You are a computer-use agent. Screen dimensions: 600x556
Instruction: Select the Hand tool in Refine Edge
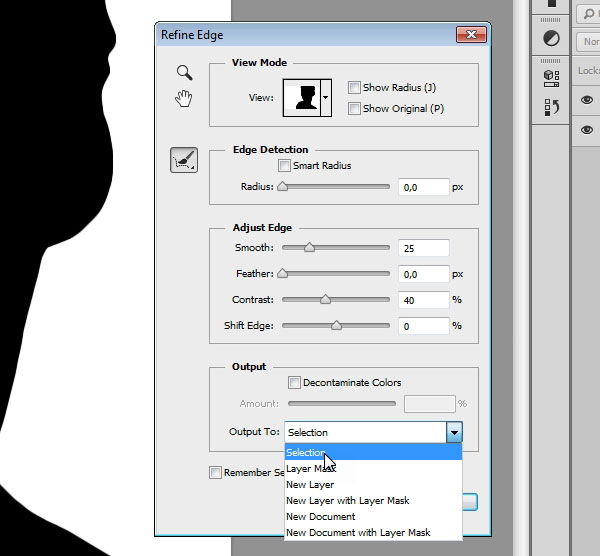click(x=184, y=97)
